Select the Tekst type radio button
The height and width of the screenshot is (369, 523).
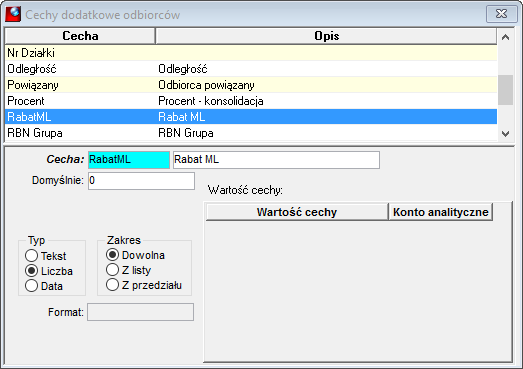pyautogui.click(x=31, y=256)
